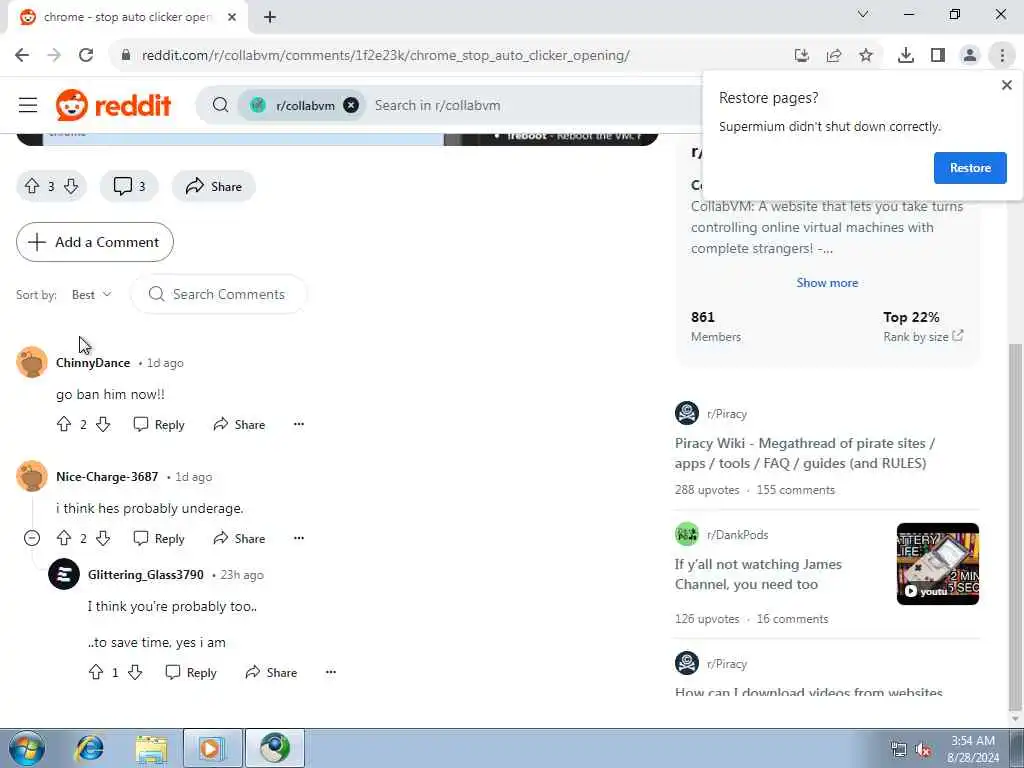Viewport: 1024px width, 768px height.
Task: Share the post
Action: tap(214, 186)
